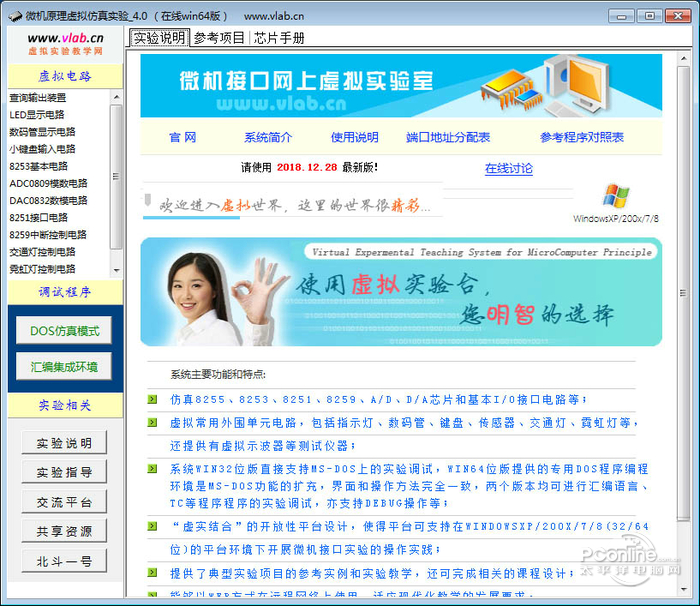Click the 调试程序 section header

coord(65,292)
